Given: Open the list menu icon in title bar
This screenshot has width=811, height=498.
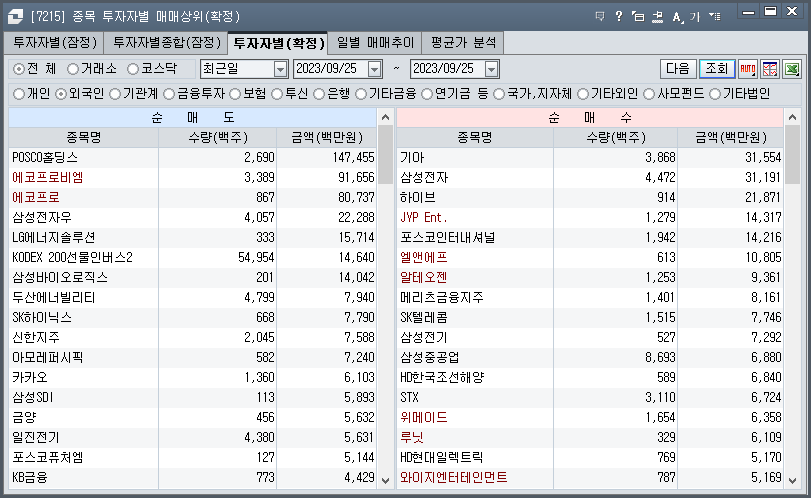Looking at the screenshot, I should pyautogui.click(x=715, y=17).
